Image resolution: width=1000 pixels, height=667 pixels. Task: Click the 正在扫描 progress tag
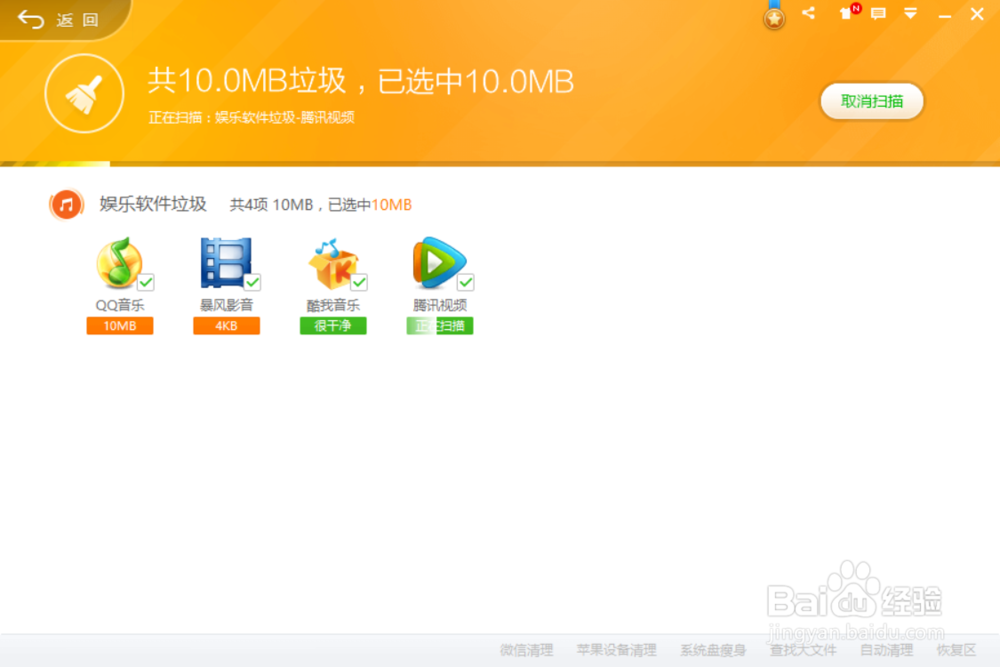point(439,326)
